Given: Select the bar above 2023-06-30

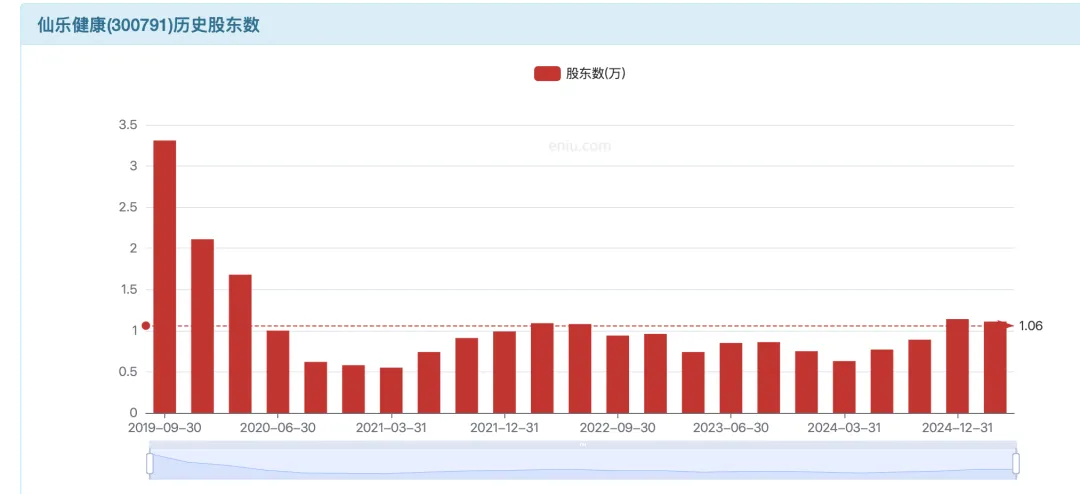Looking at the screenshot, I should point(731,378).
